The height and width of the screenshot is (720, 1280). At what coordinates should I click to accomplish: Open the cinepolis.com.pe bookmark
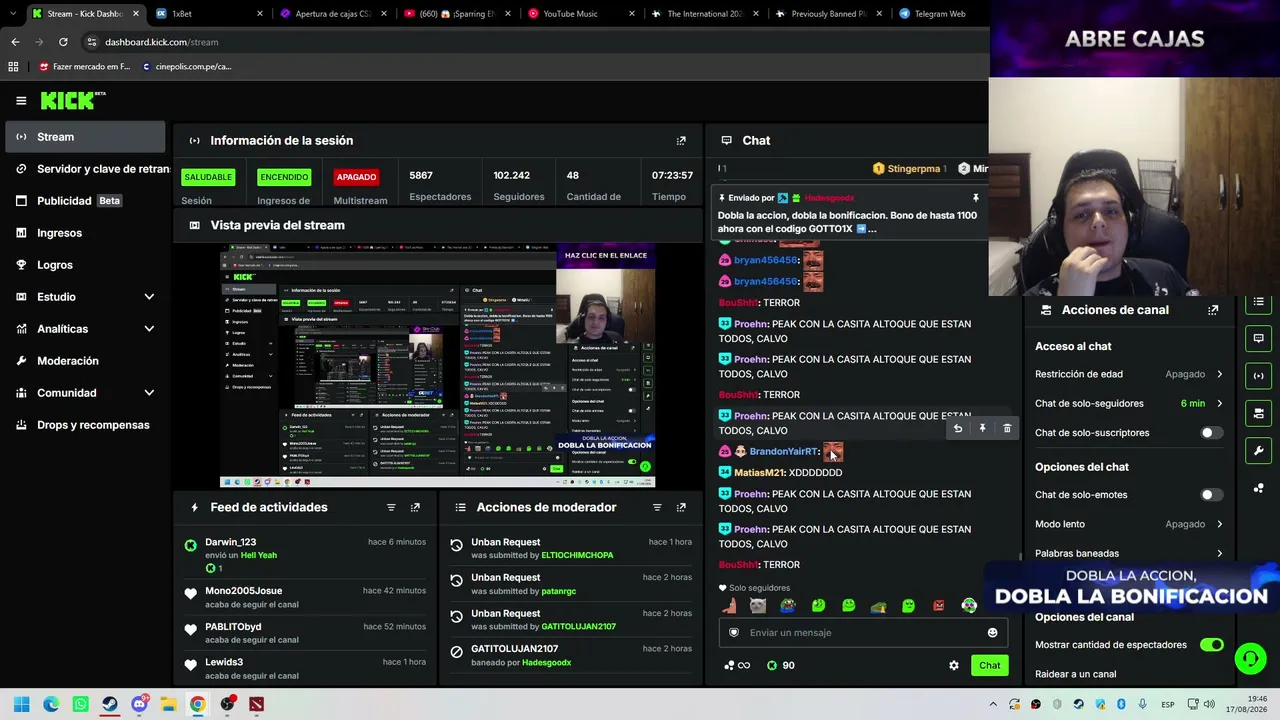pos(187,67)
